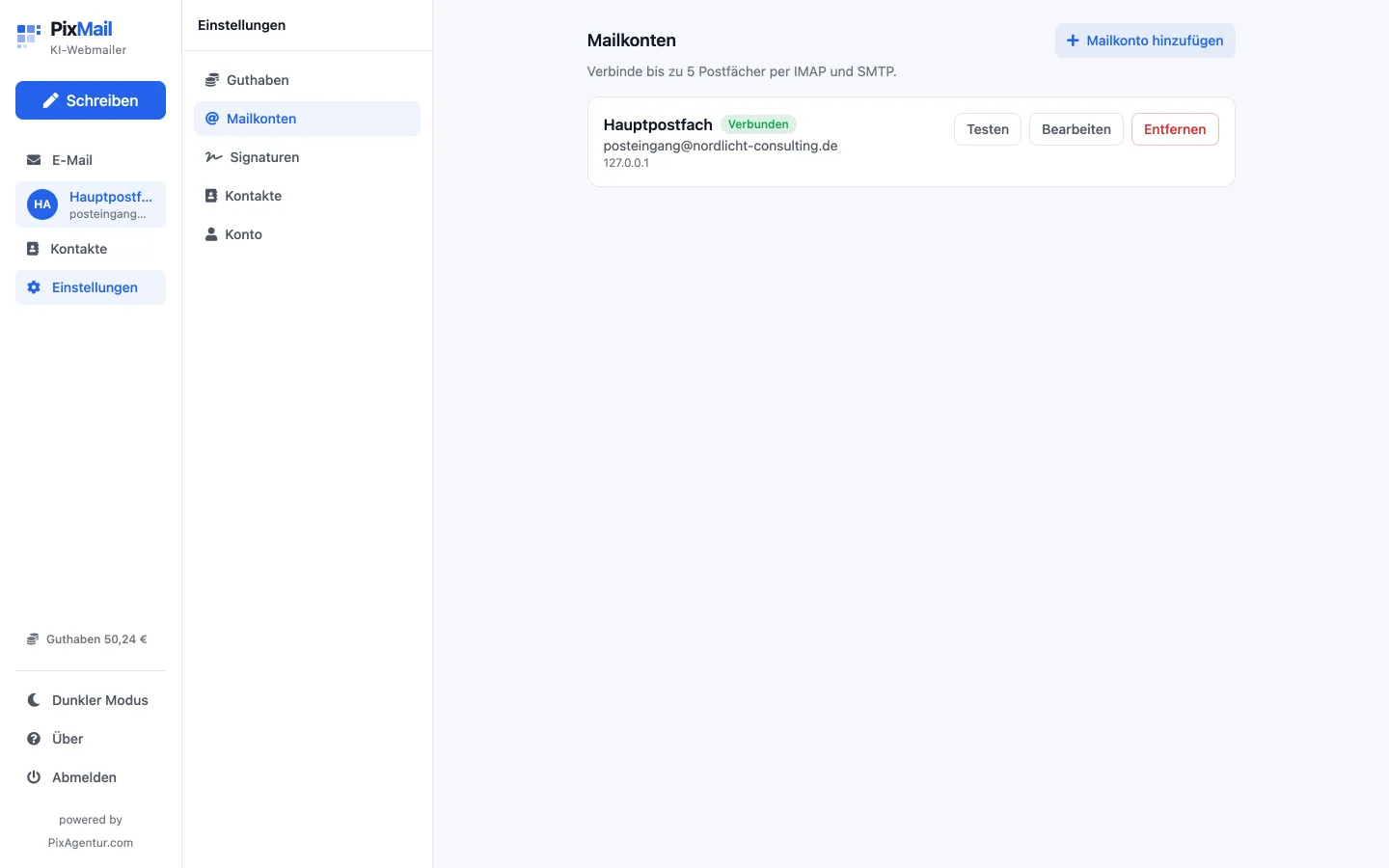Select the HA account avatar
The image size is (1389, 868).
42,204
